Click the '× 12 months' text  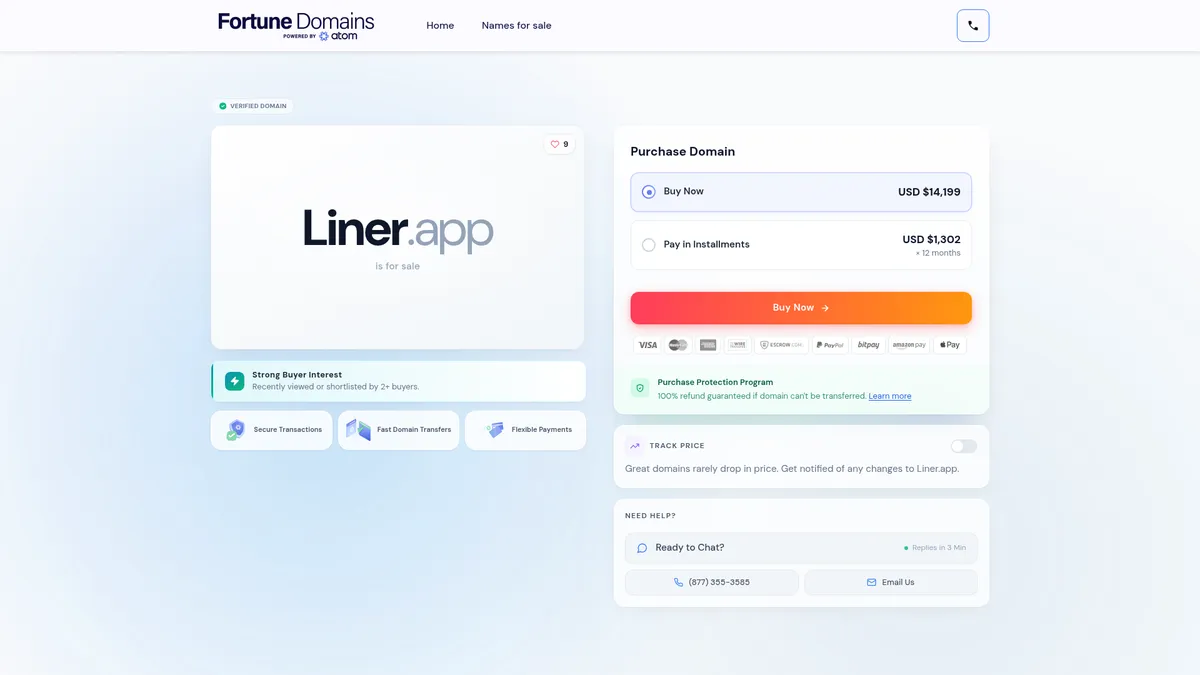938,253
